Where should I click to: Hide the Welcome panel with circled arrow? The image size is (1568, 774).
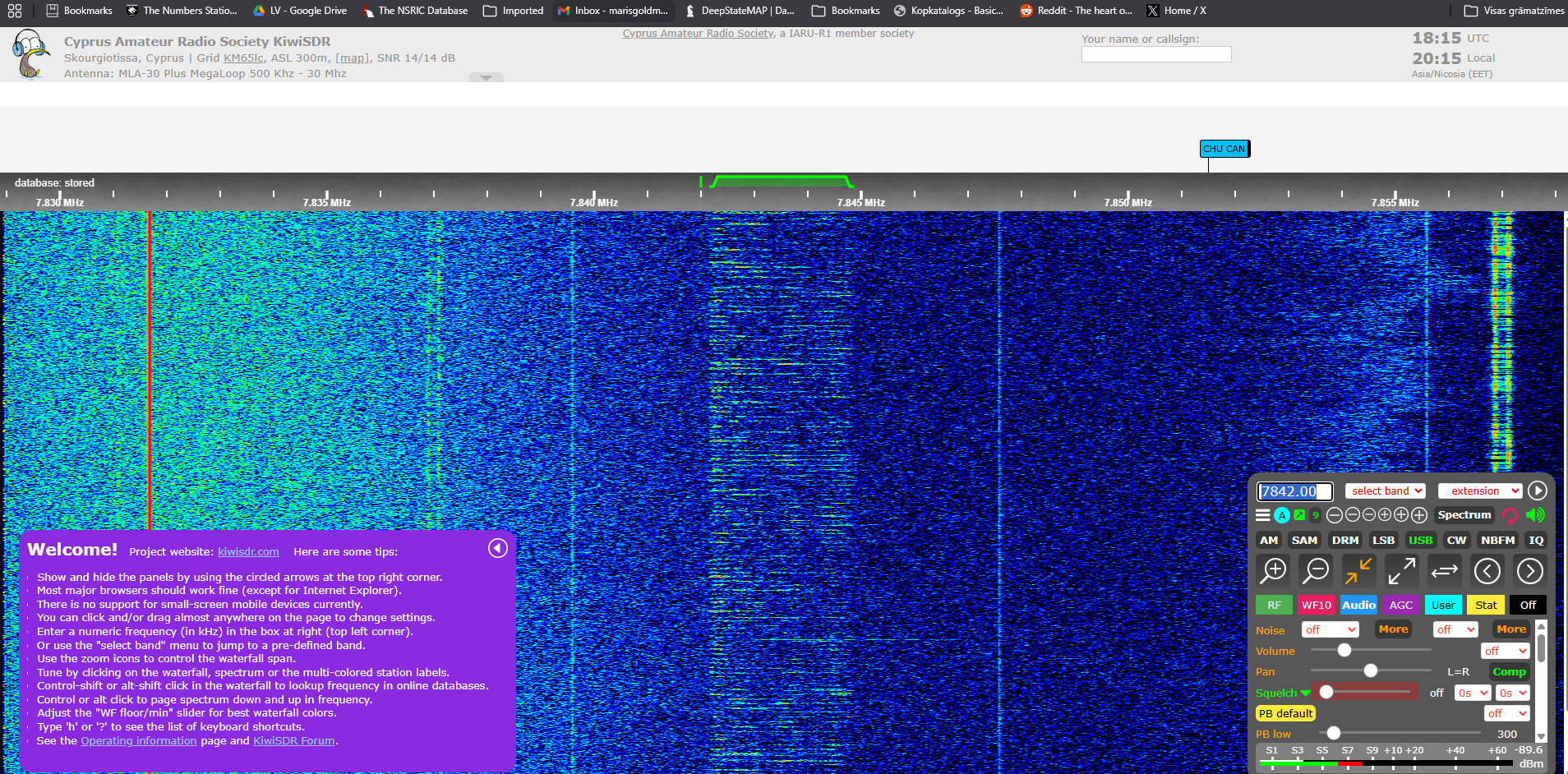tap(498, 548)
